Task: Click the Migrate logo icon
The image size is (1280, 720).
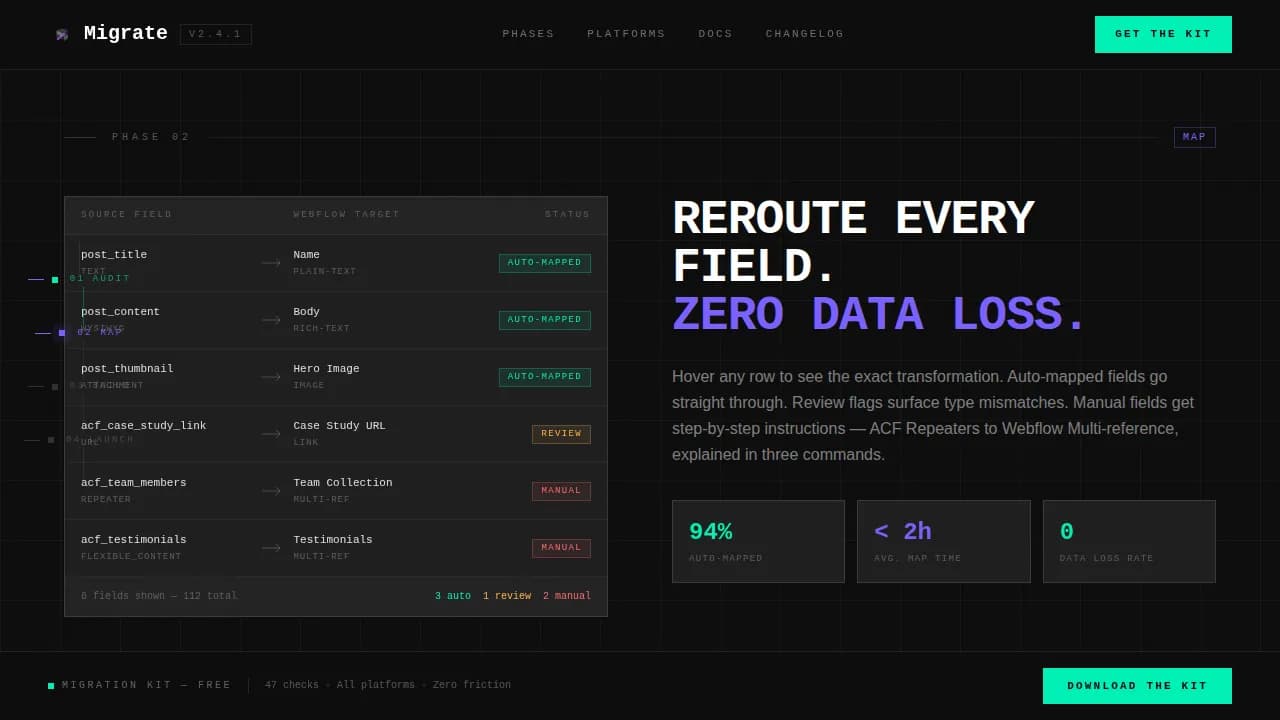Action: click(x=62, y=34)
